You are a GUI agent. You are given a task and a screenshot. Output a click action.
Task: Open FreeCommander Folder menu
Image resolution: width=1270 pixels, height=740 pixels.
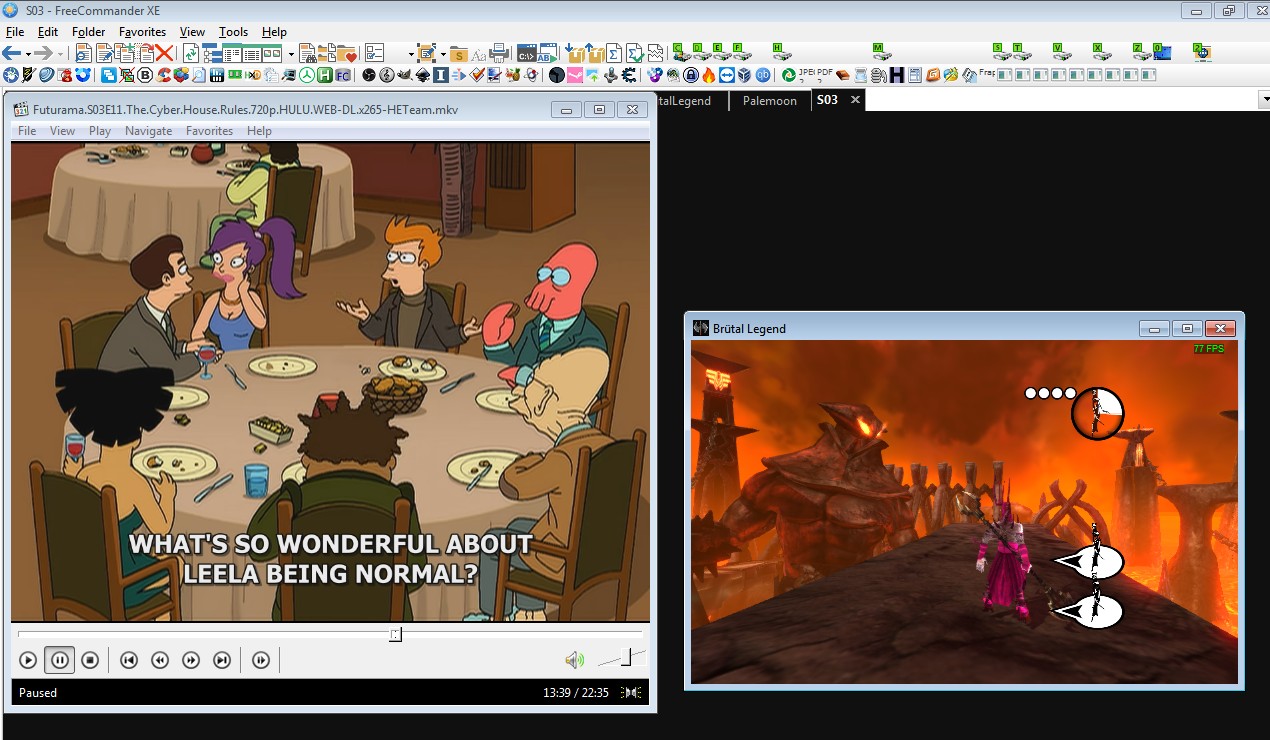89,32
